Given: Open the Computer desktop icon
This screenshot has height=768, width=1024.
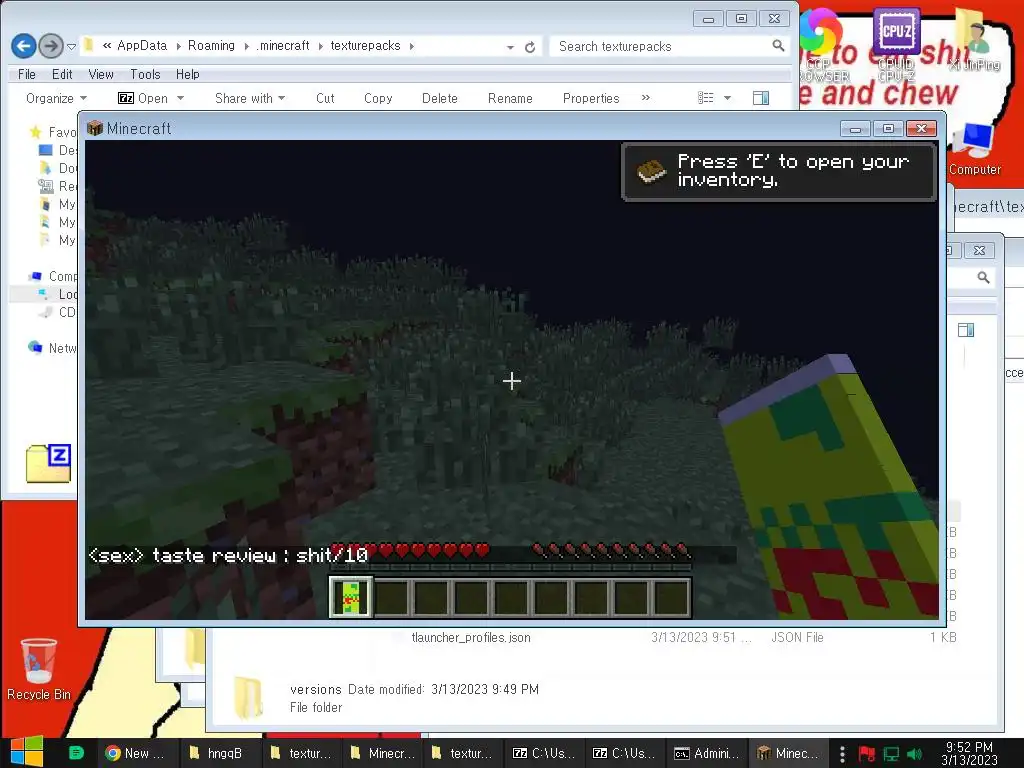Looking at the screenshot, I should click(974, 150).
